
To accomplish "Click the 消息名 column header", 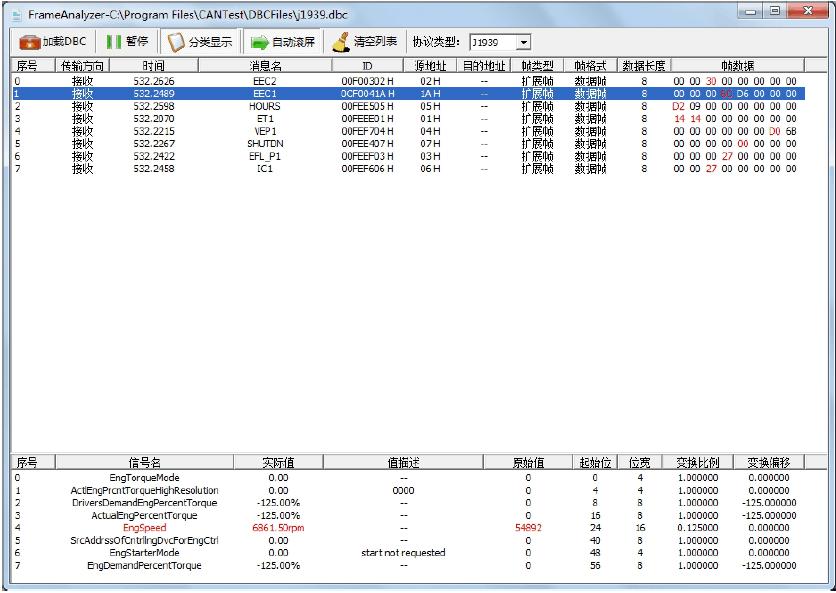I will [266, 66].
